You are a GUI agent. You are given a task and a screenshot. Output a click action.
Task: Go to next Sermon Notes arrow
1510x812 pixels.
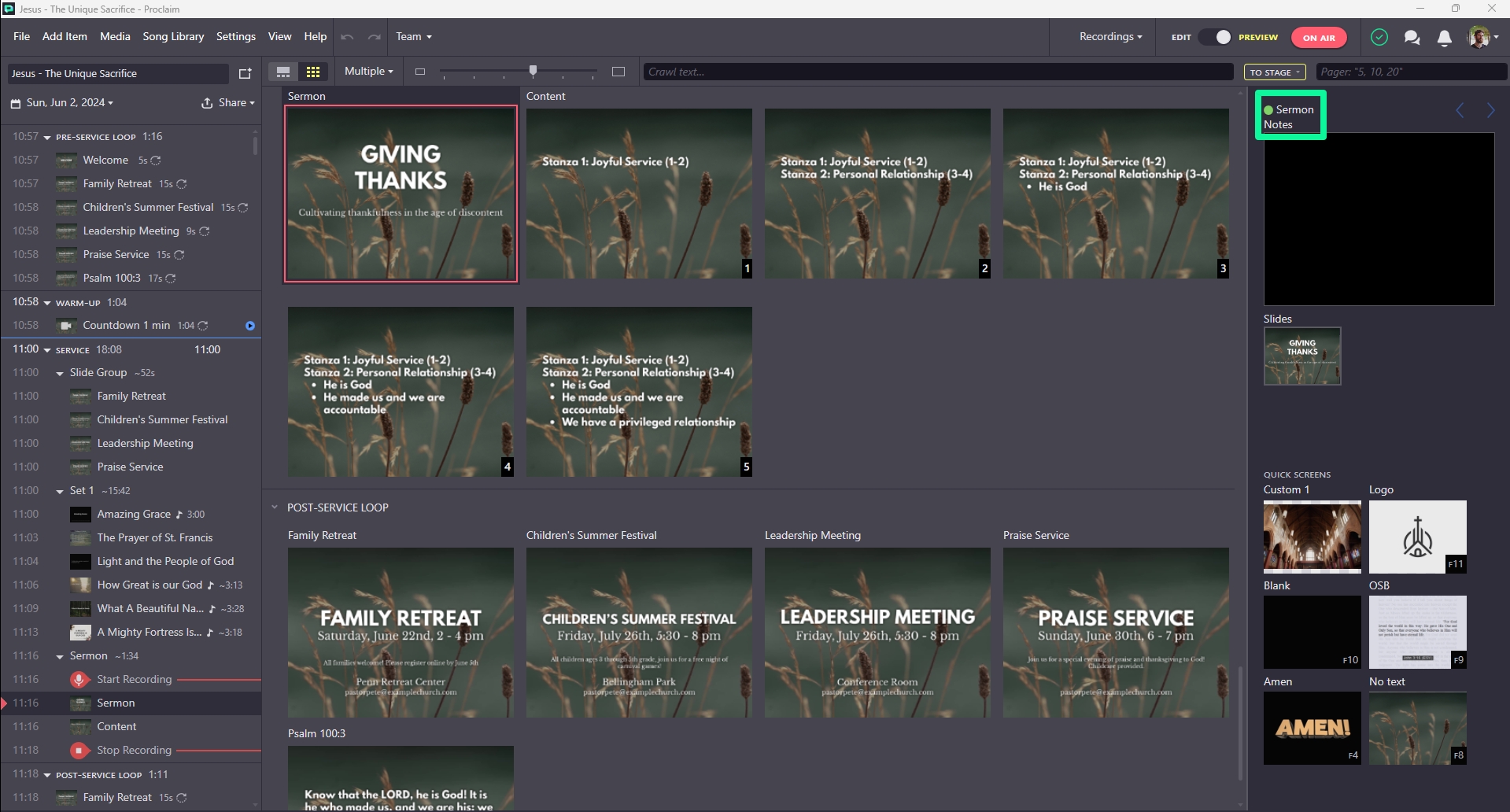coord(1491,110)
